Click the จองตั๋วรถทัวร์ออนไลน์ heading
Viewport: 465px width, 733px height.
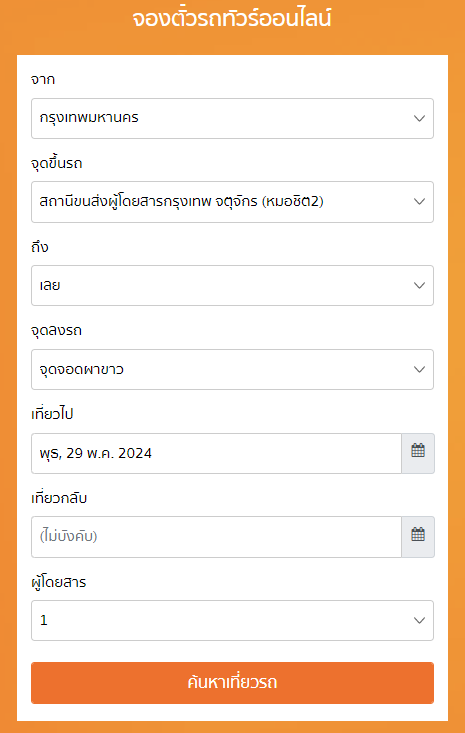point(232,19)
